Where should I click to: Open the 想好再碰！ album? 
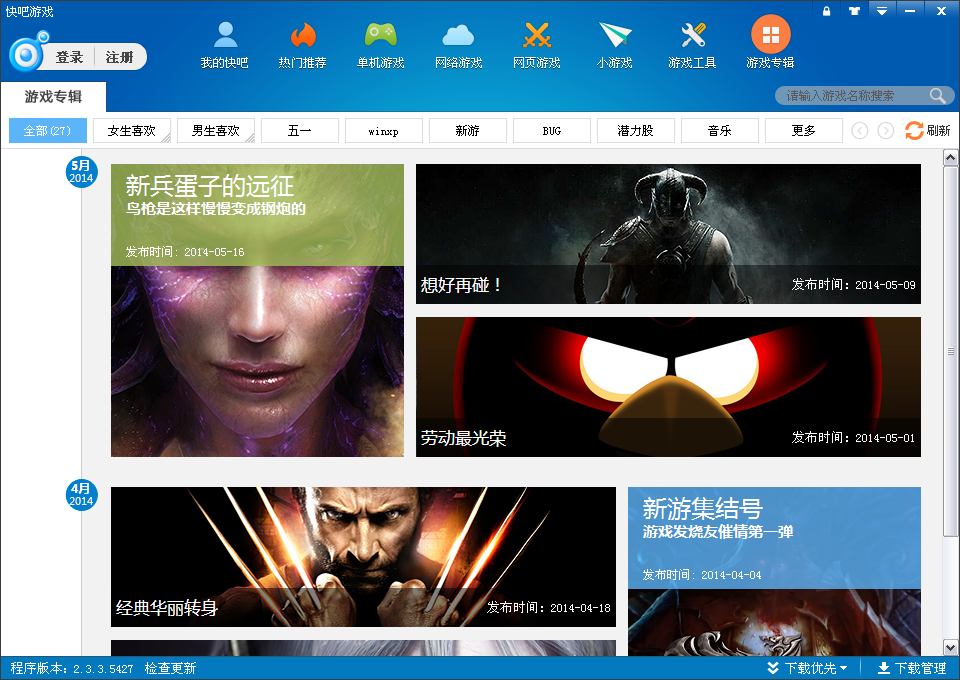tap(669, 234)
